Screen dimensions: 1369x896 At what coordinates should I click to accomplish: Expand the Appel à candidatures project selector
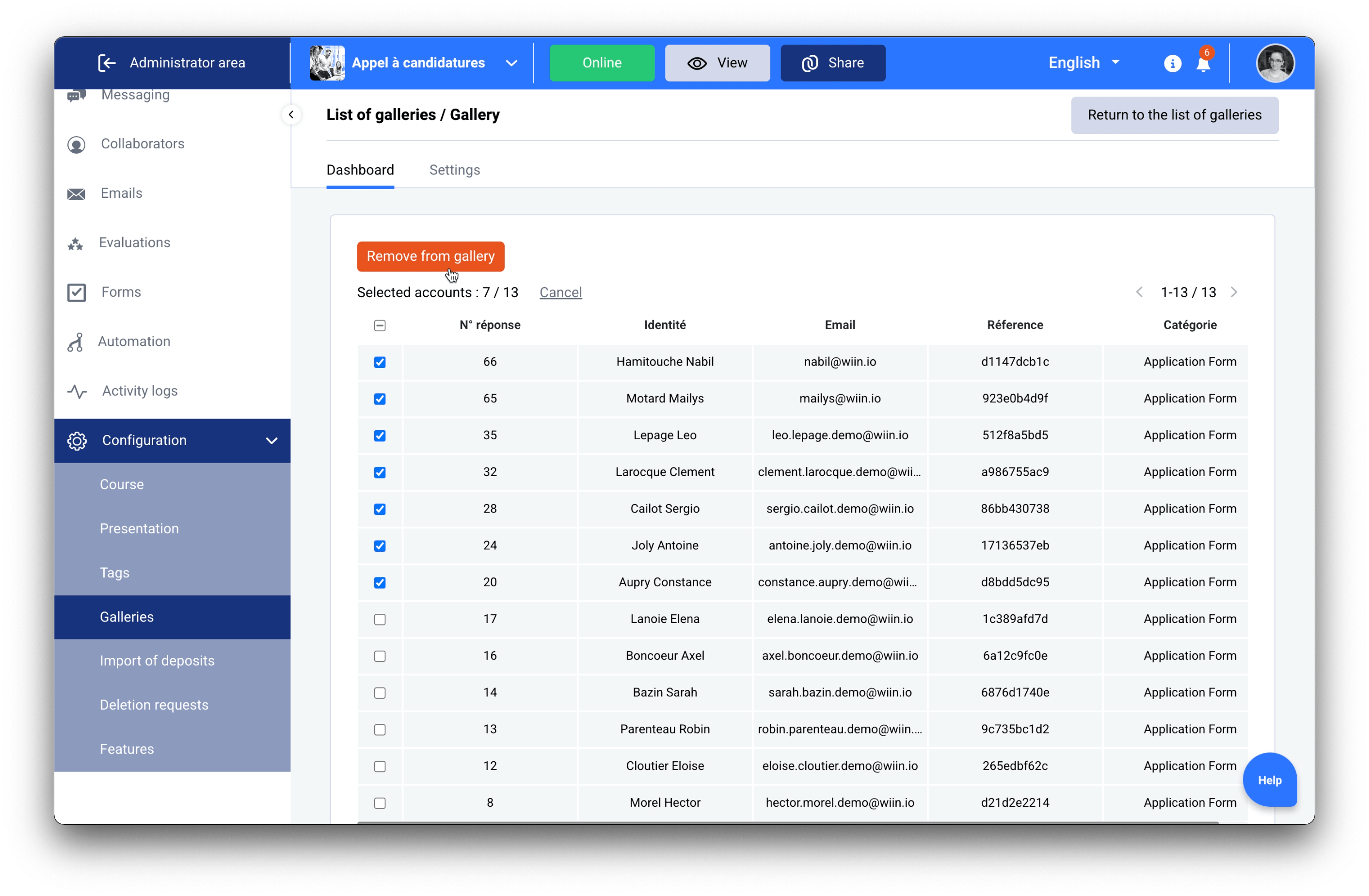[511, 63]
